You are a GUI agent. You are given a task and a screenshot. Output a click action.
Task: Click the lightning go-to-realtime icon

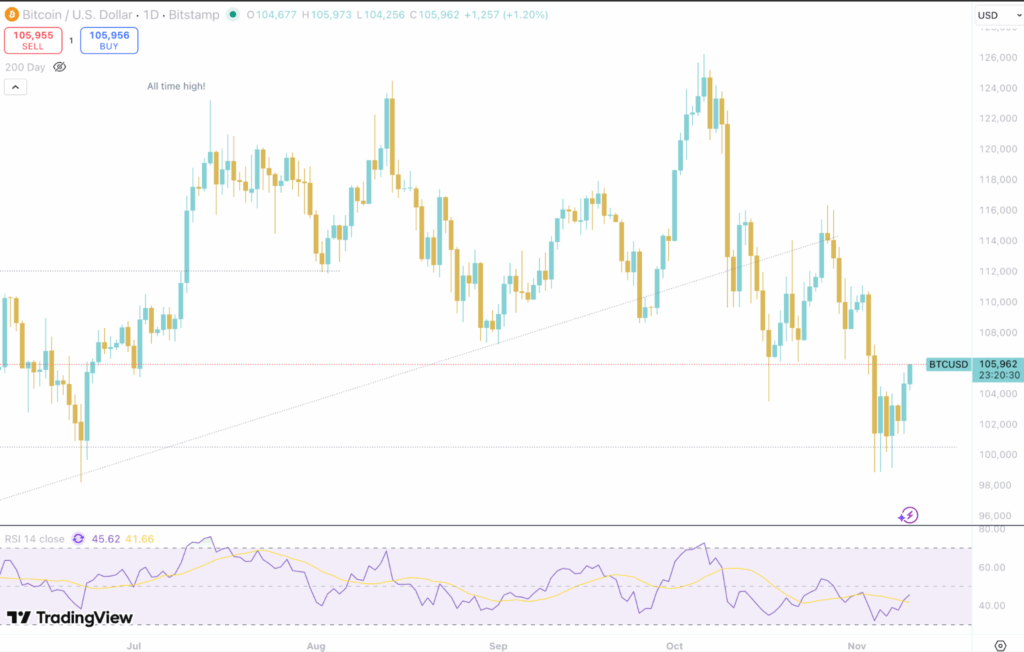[x=908, y=515]
